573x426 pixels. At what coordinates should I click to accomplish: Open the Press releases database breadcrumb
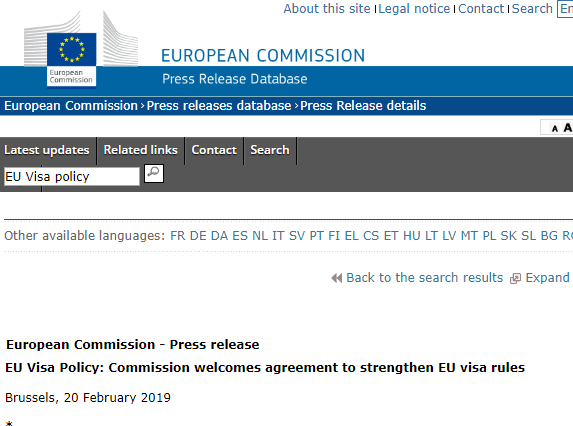(x=219, y=106)
